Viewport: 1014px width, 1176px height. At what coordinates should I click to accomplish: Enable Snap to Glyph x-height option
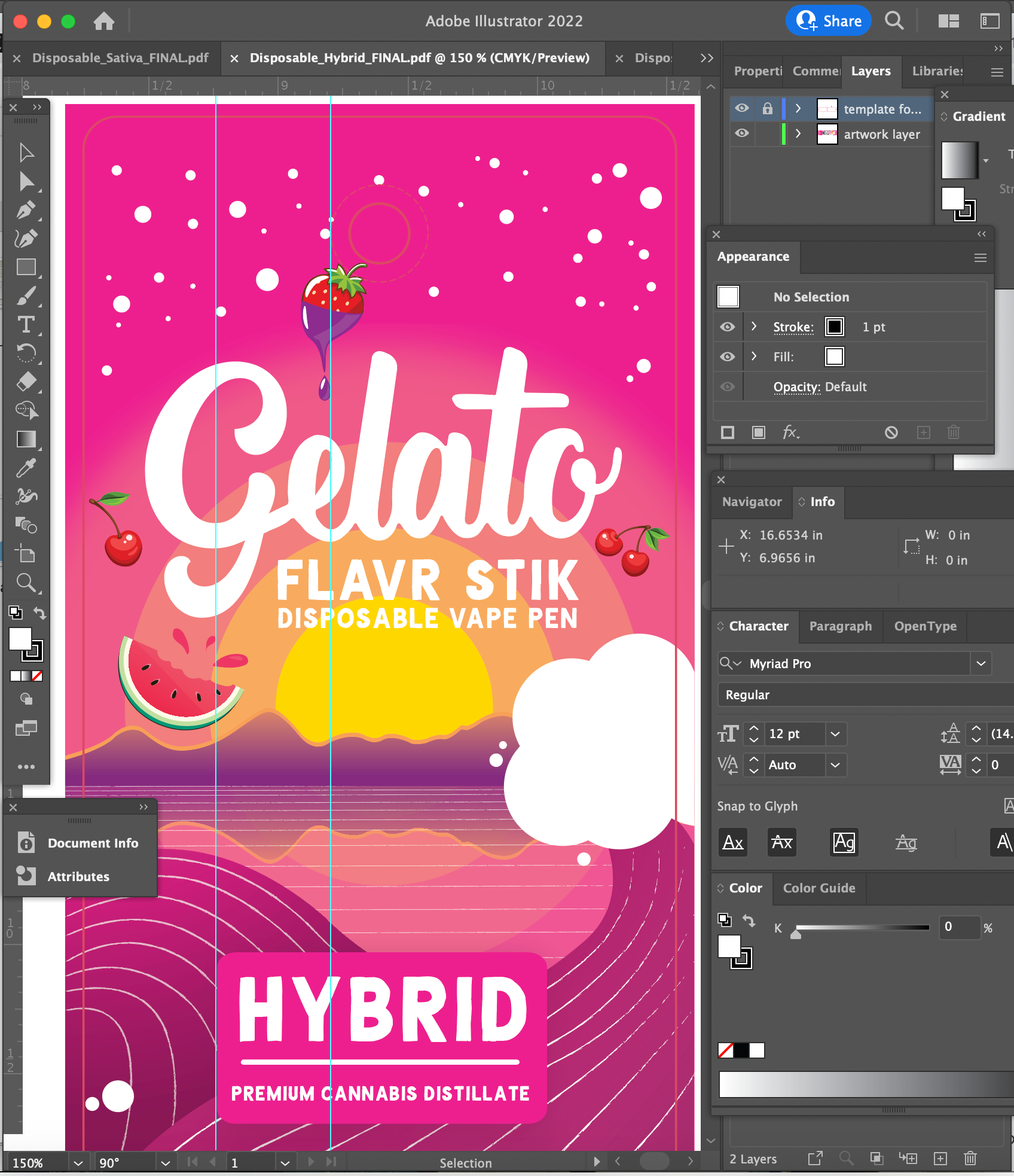pos(782,842)
